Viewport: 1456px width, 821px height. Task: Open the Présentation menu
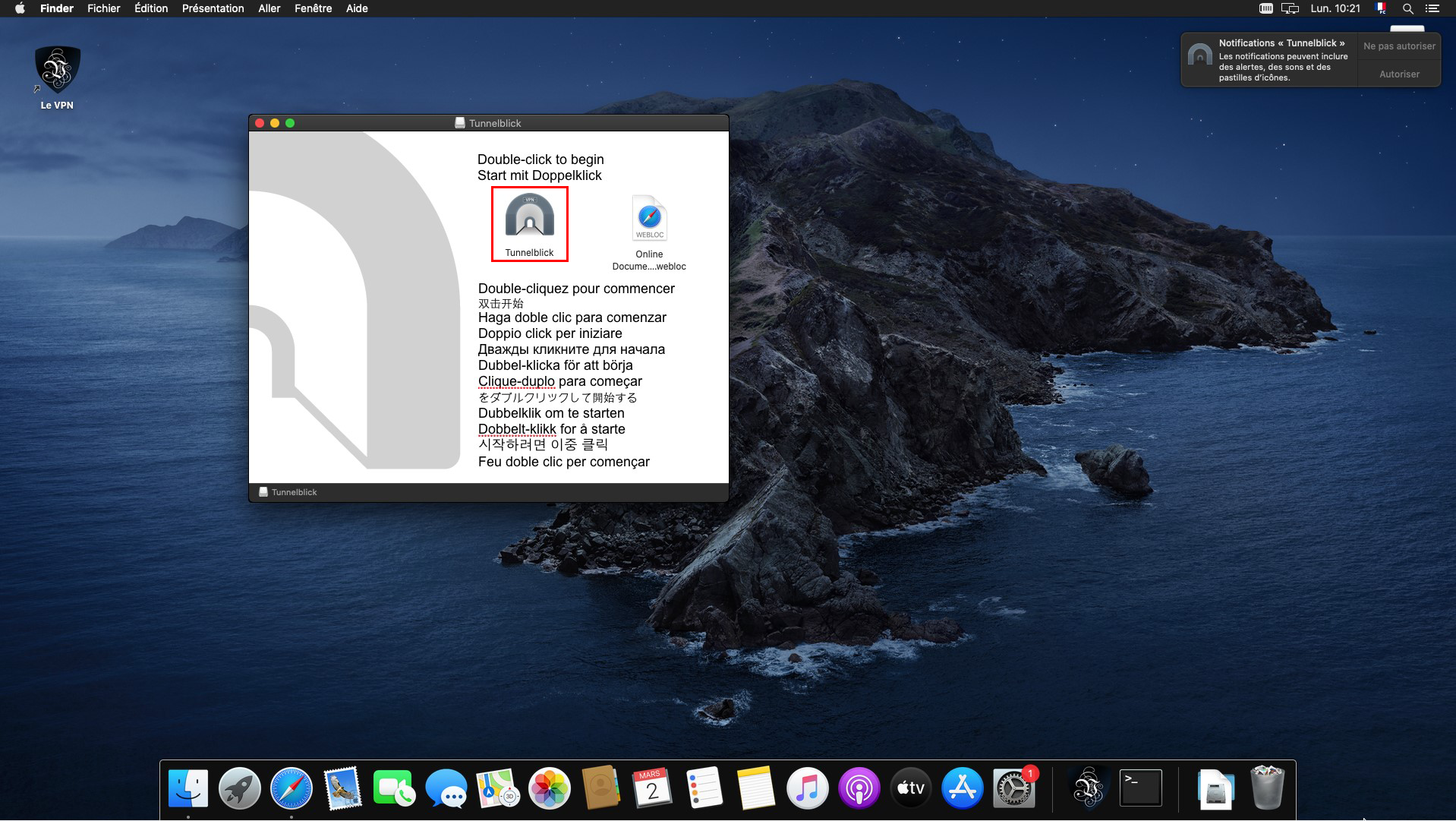pyautogui.click(x=213, y=8)
